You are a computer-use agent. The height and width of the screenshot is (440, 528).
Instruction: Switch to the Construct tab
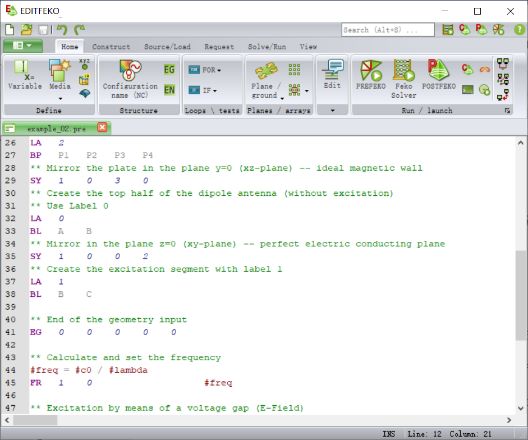pyautogui.click(x=111, y=47)
